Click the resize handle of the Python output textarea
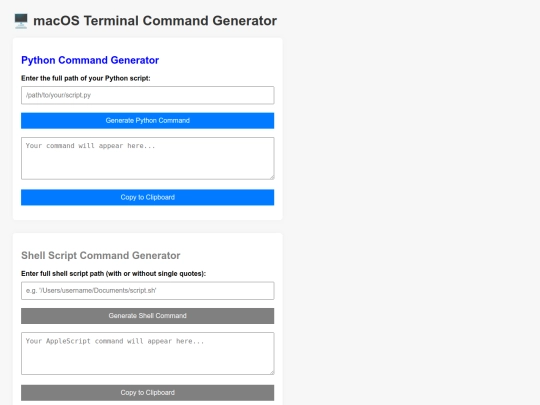Image resolution: width=540 pixels, height=405 pixels. [272, 177]
